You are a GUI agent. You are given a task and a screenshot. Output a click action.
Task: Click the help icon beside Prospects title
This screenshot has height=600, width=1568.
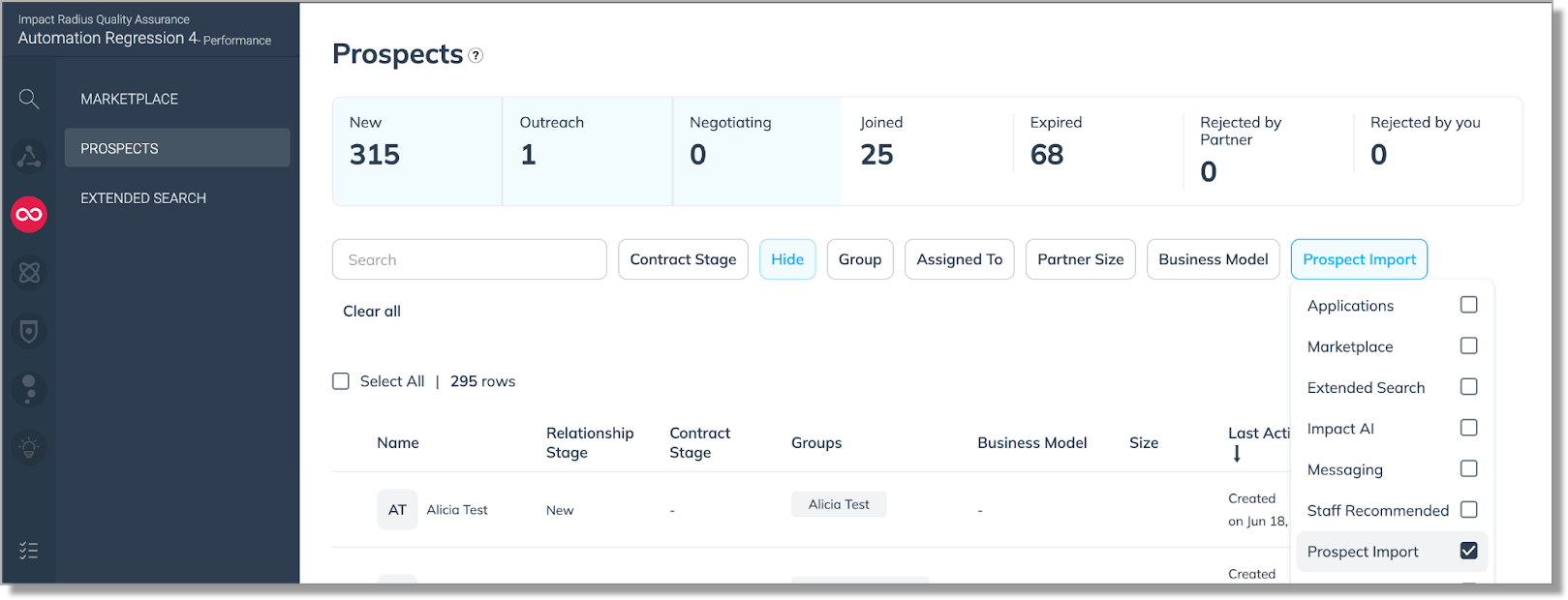pyautogui.click(x=476, y=56)
